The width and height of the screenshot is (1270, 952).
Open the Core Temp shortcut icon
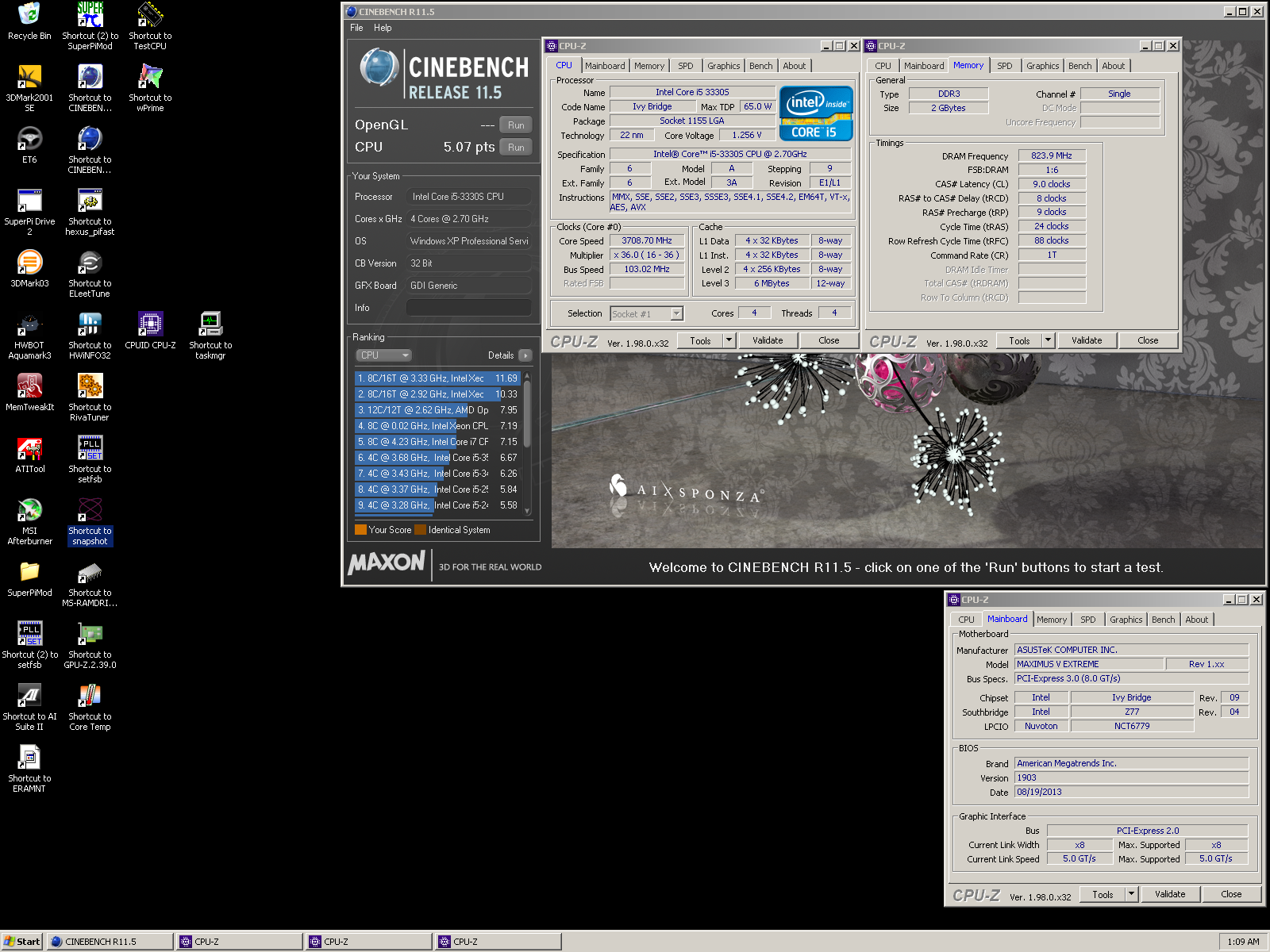(x=90, y=707)
